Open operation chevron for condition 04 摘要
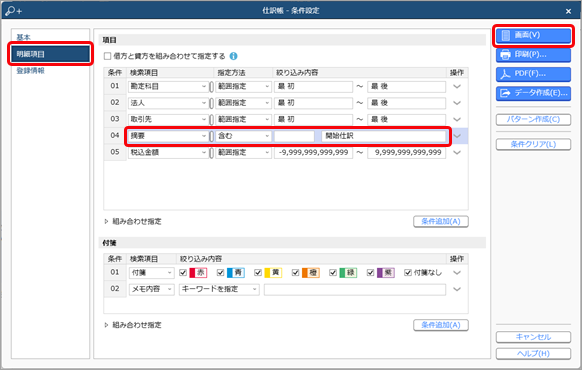 click(457, 136)
